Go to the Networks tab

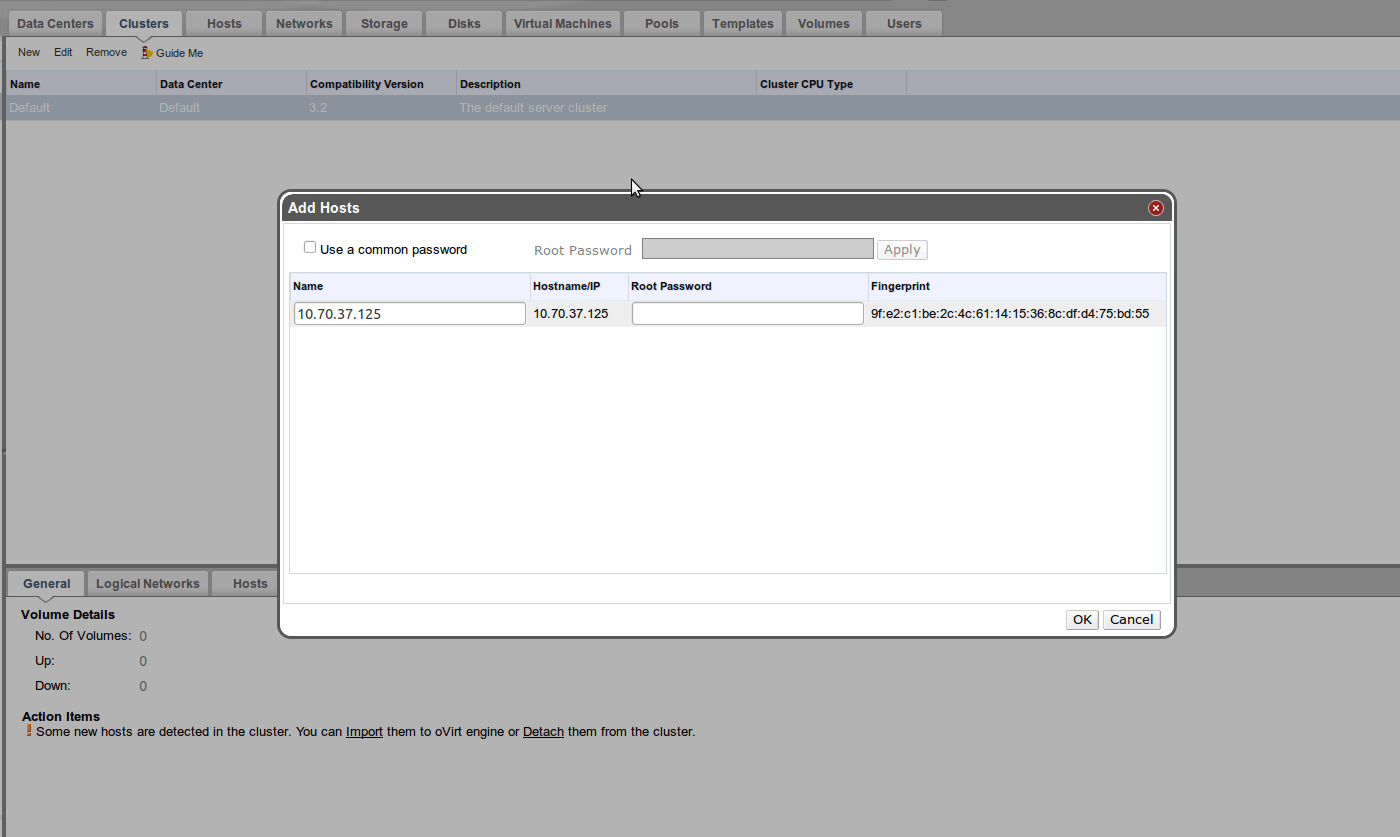point(304,23)
